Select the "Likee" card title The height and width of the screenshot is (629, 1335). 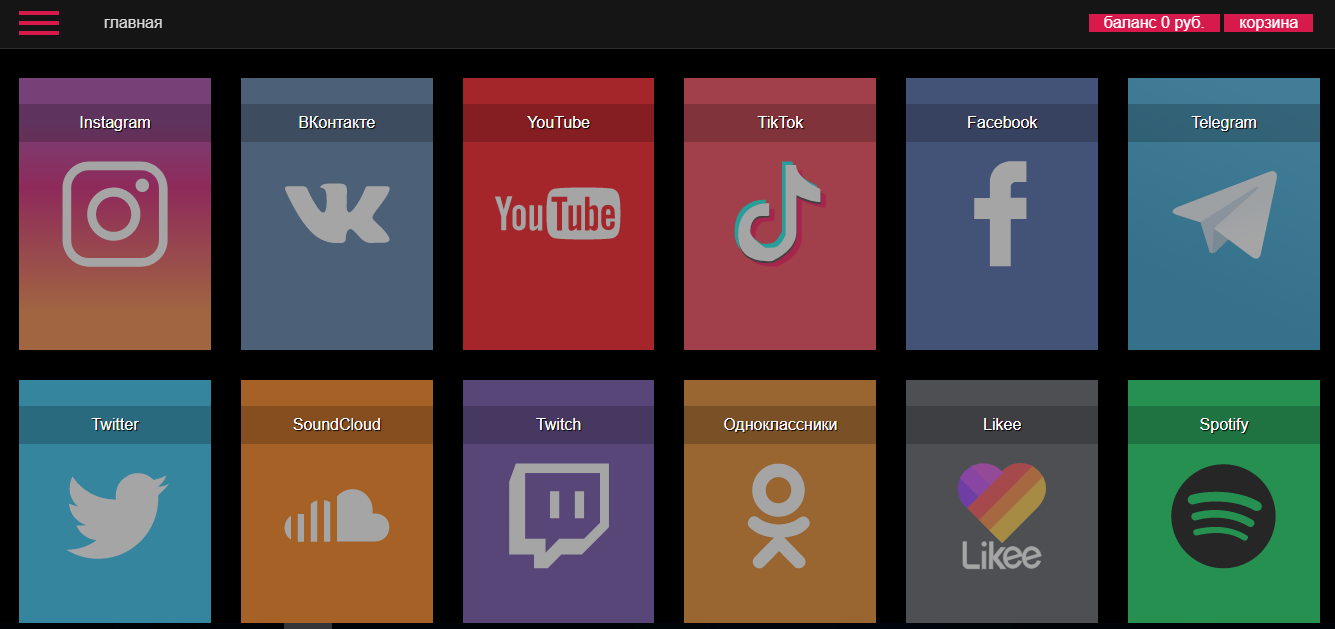click(x=1002, y=425)
